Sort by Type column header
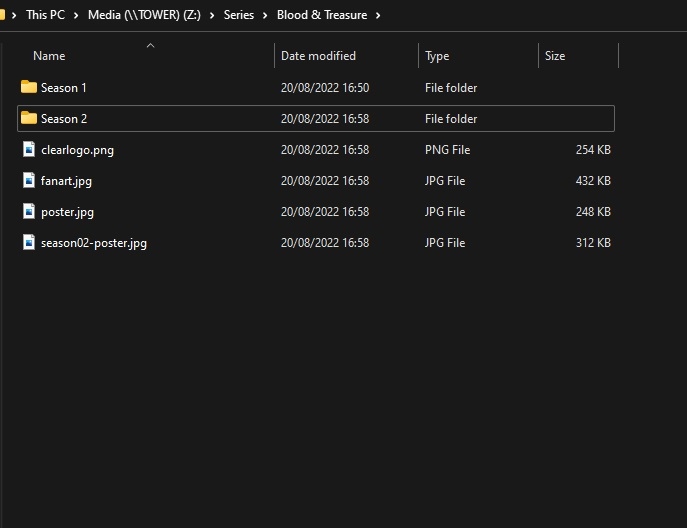Screen dimensions: 687x528 click(437, 56)
